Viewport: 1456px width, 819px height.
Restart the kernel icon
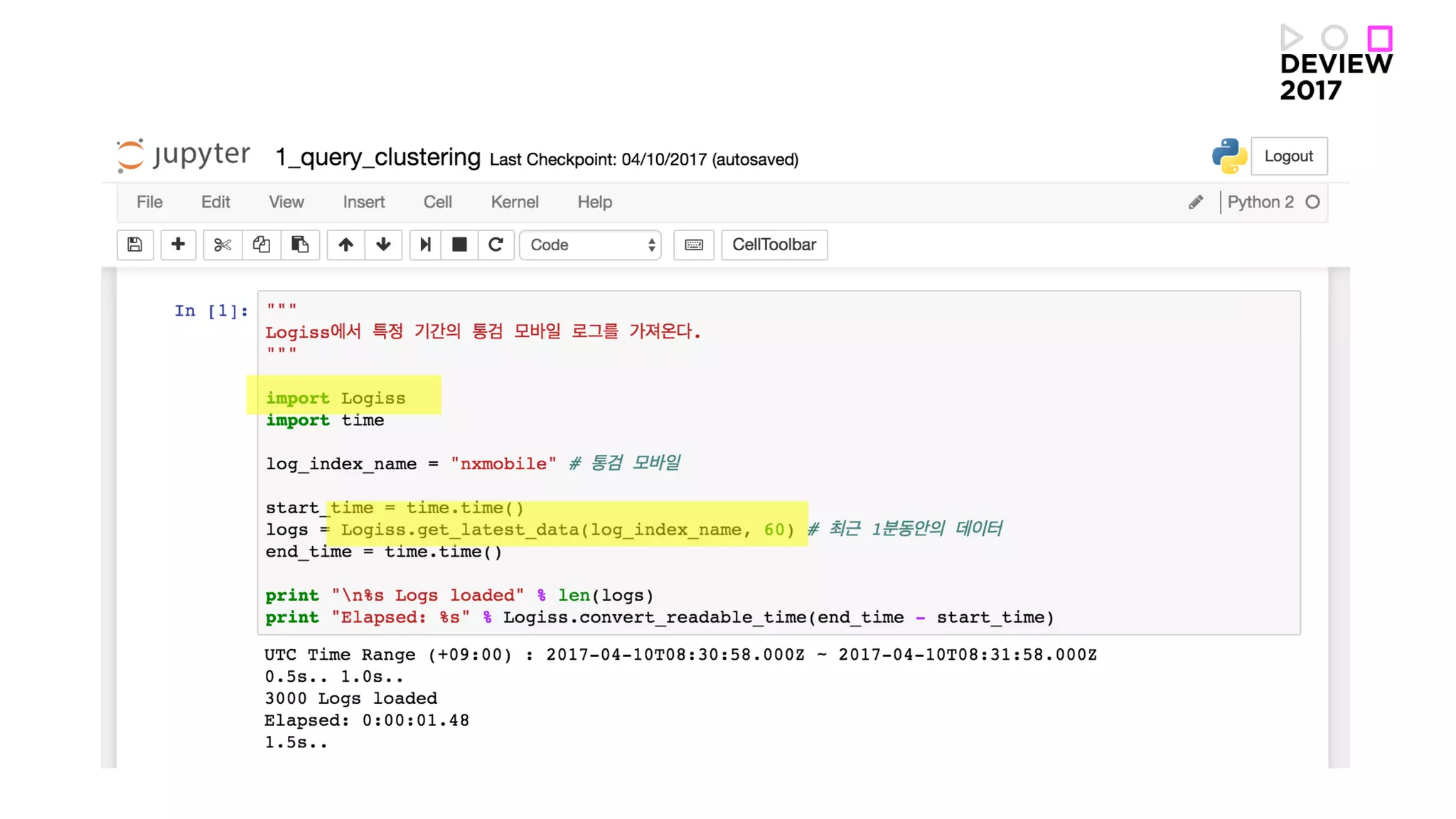(x=496, y=245)
